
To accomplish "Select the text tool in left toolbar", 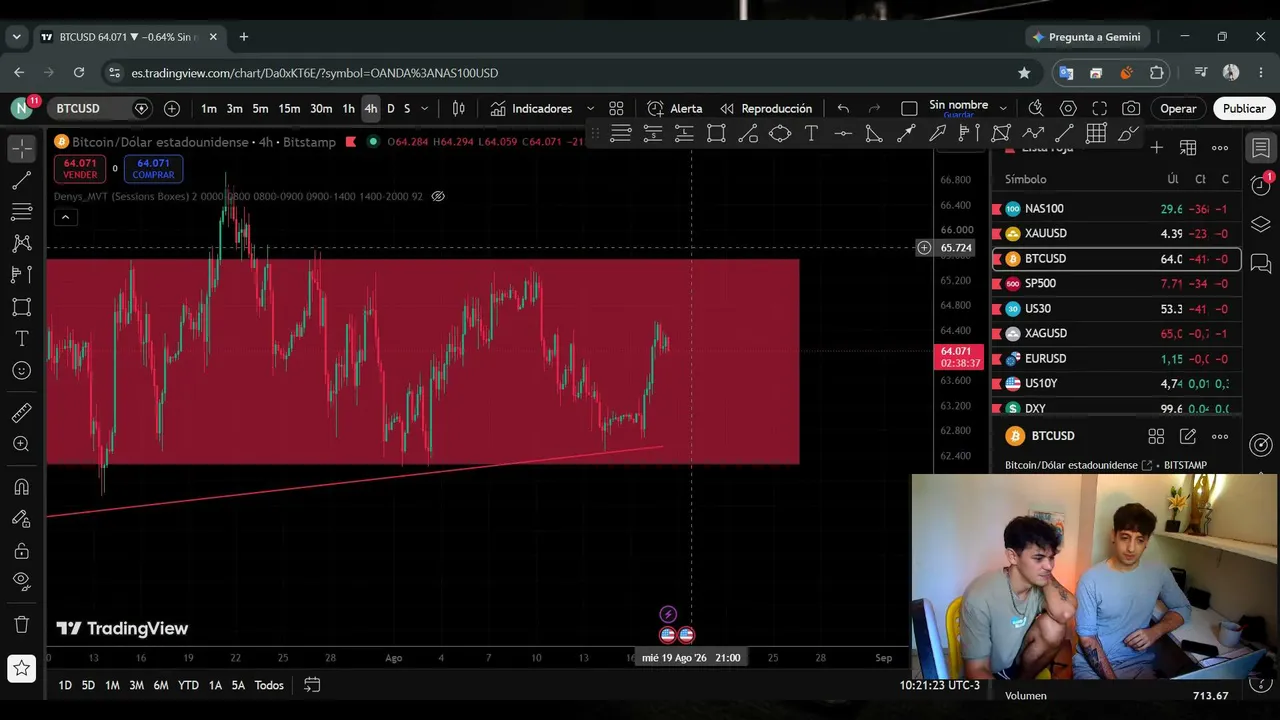I will pos(21,339).
